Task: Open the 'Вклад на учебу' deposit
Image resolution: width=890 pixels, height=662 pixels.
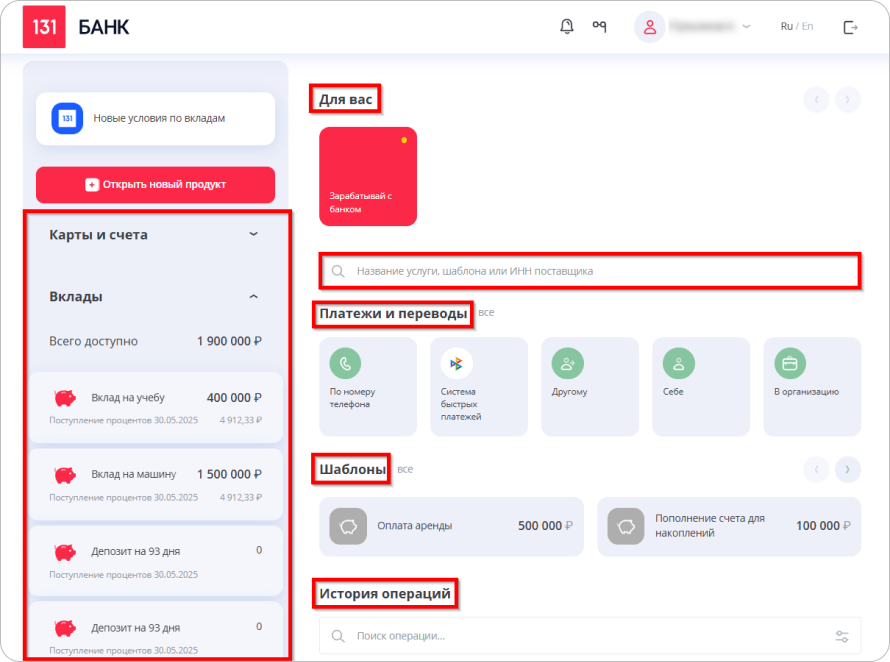Action: click(155, 406)
